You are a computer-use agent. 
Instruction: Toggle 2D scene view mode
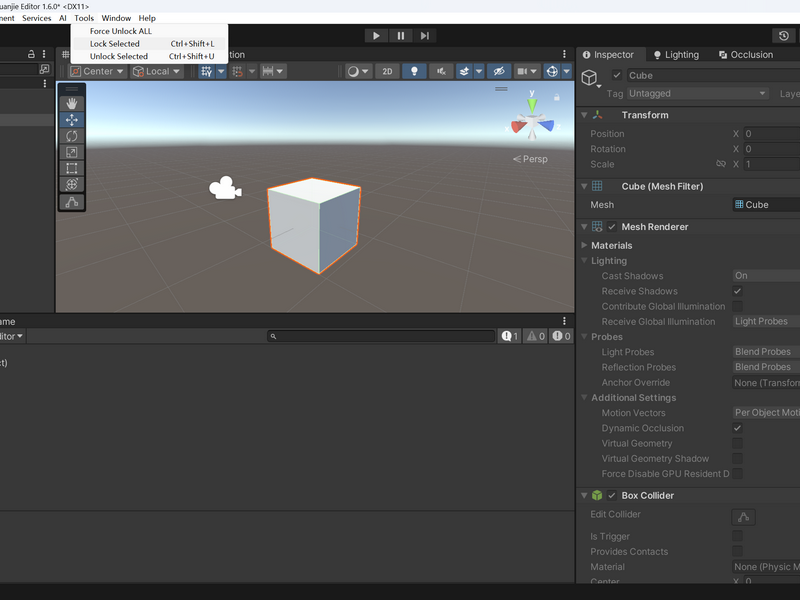click(387, 71)
